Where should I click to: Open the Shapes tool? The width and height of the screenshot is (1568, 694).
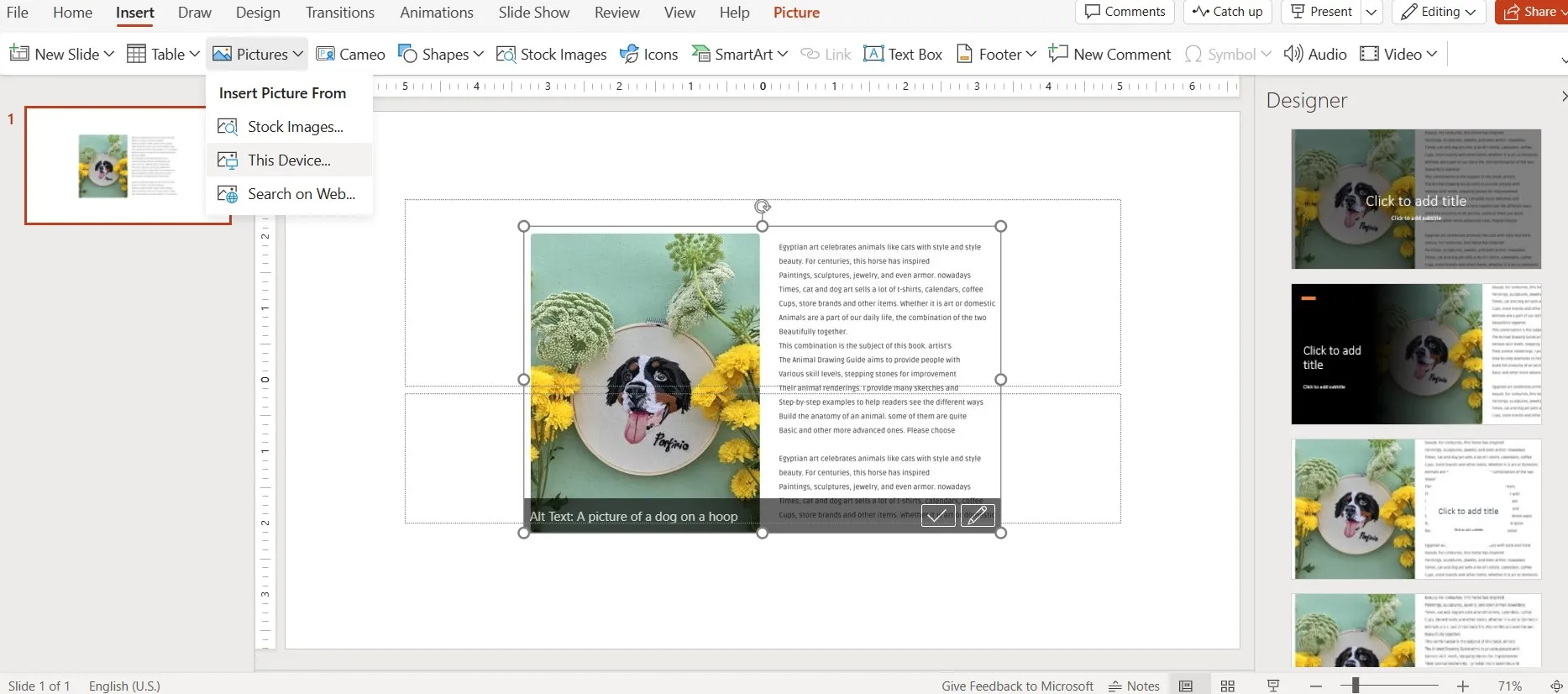pos(407,54)
